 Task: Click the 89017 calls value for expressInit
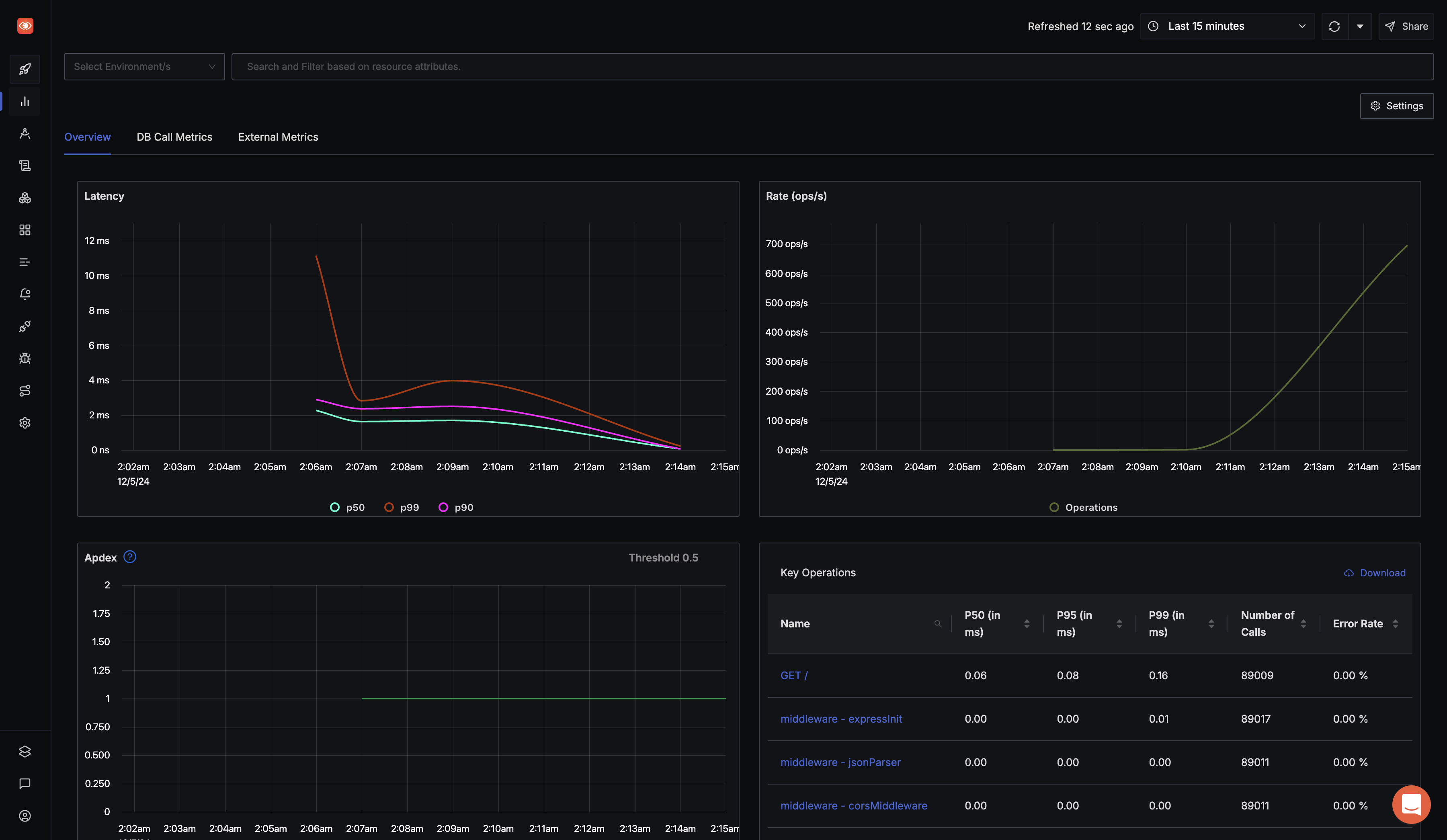coord(1256,719)
